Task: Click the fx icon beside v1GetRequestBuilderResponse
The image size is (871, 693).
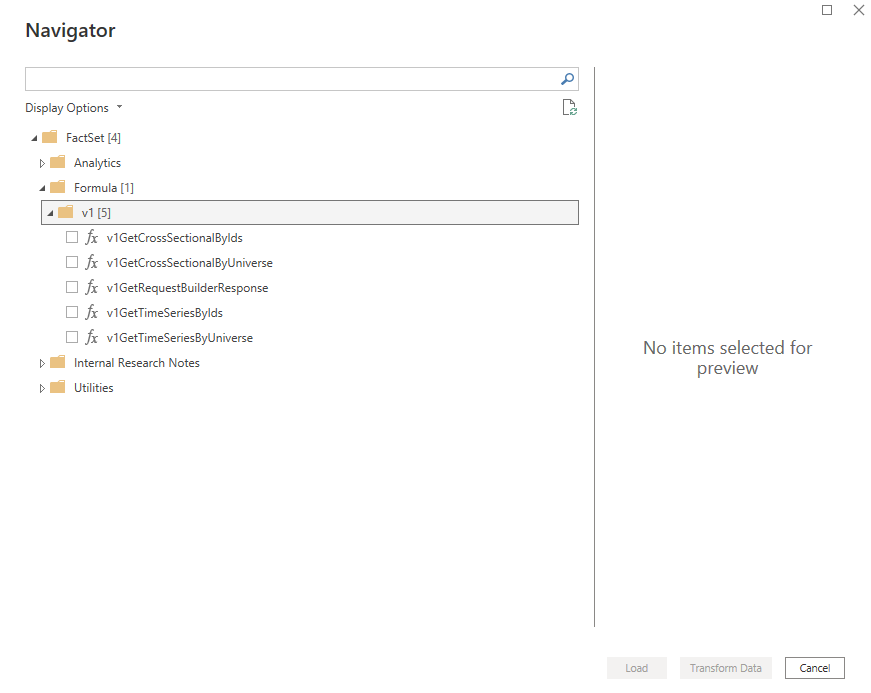Action: [92, 287]
